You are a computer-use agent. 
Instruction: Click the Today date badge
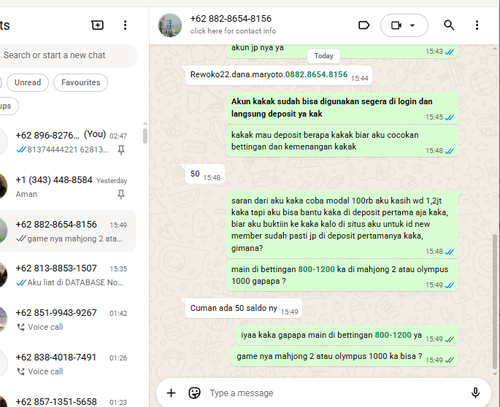[x=324, y=56]
